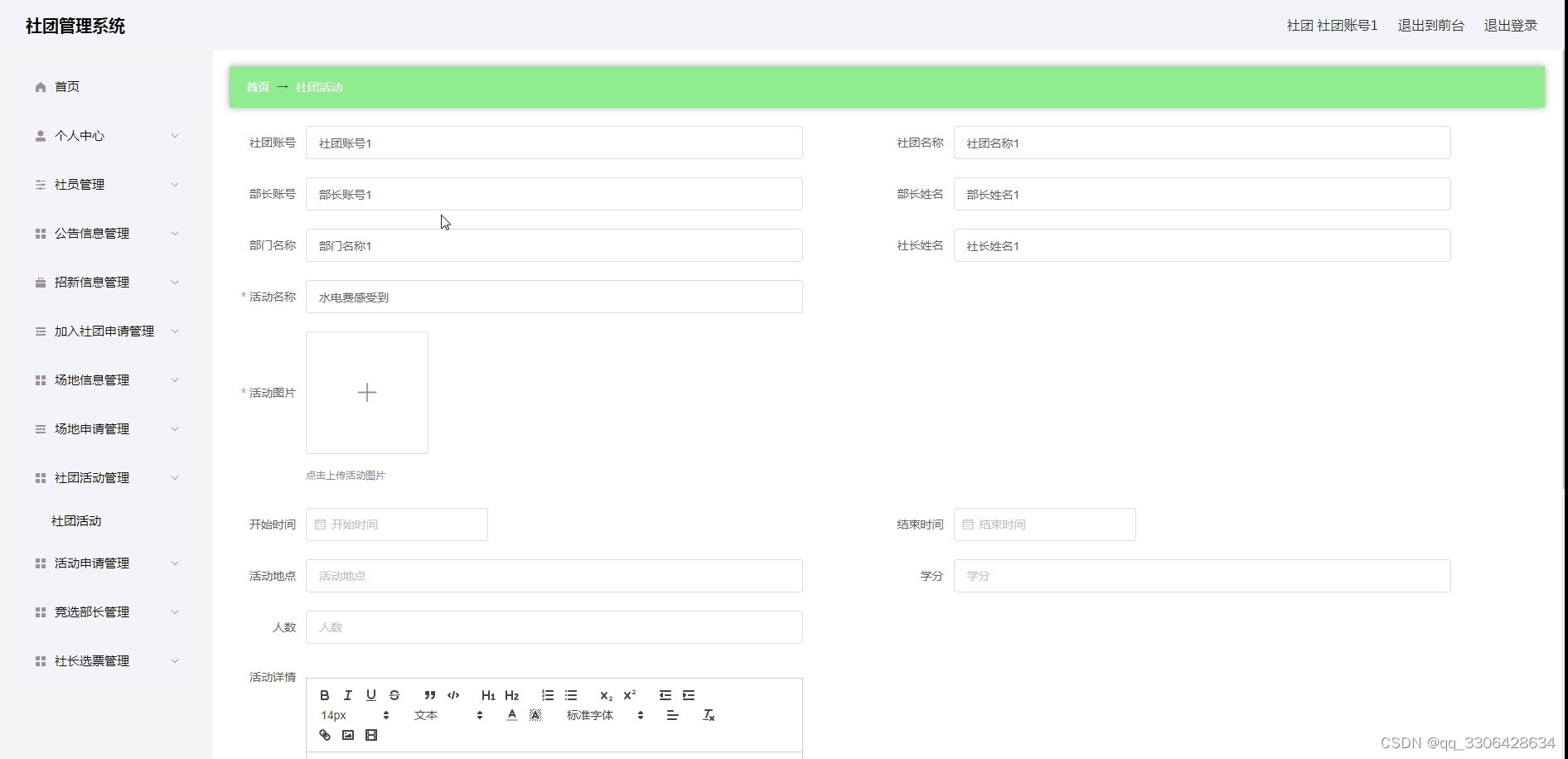Screen dimensions: 1568x759
Task: Insert a video into the editor
Action: [371, 735]
